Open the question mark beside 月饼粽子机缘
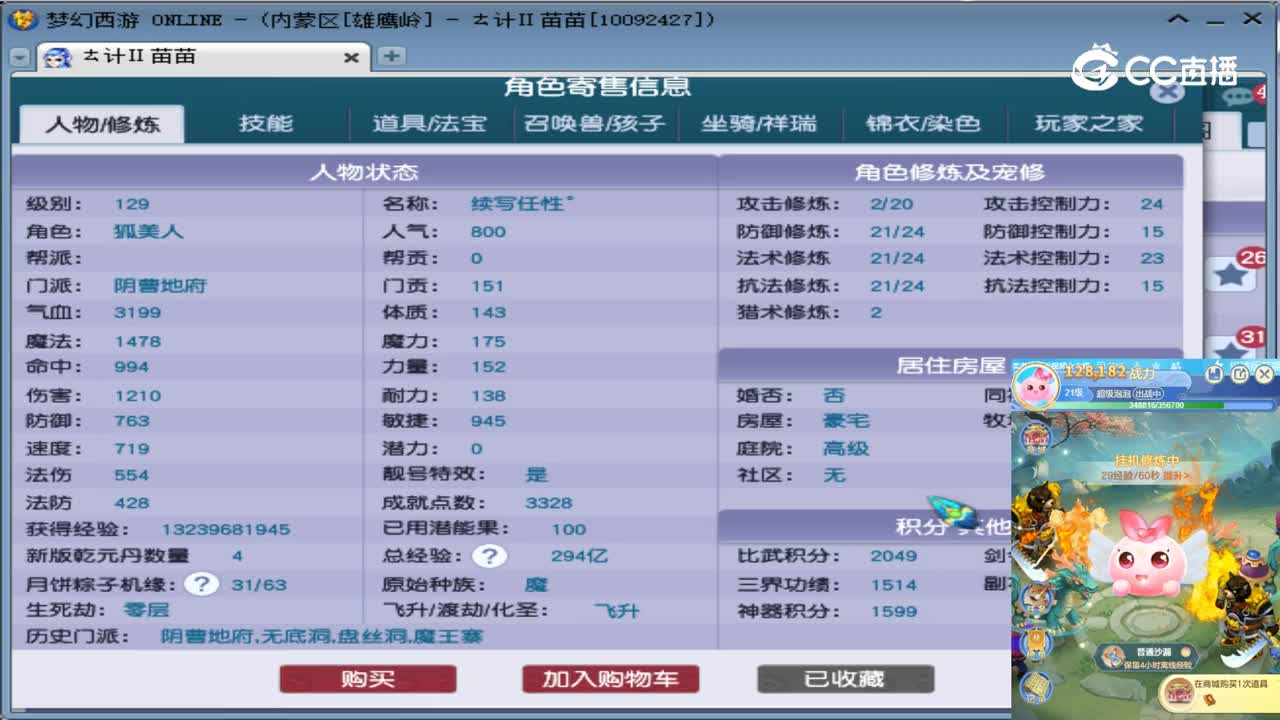 pos(203,583)
